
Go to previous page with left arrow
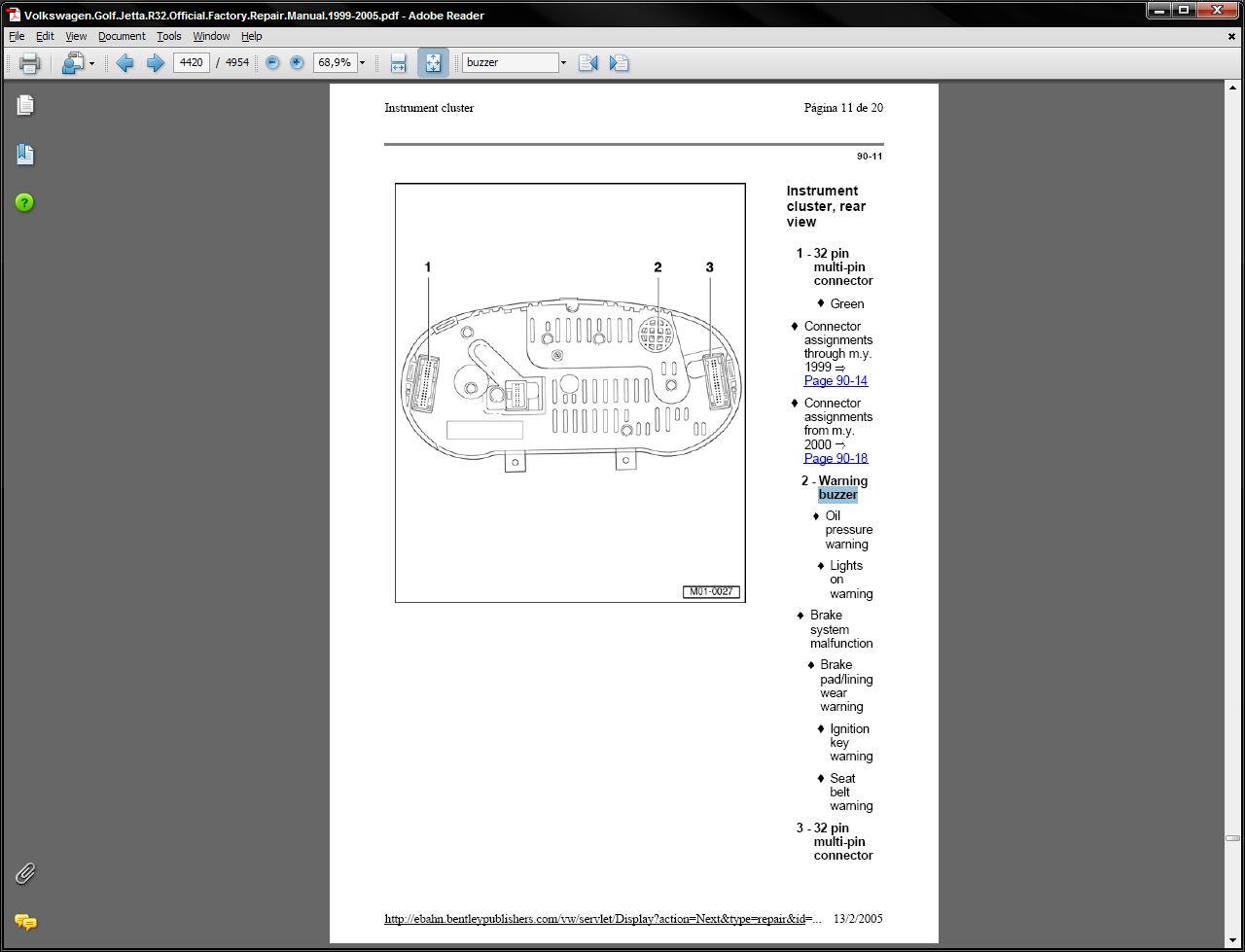(x=124, y=63)
